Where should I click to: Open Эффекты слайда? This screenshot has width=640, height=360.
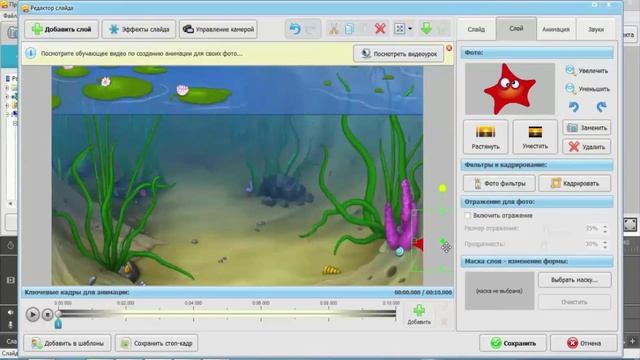[139, 29]
